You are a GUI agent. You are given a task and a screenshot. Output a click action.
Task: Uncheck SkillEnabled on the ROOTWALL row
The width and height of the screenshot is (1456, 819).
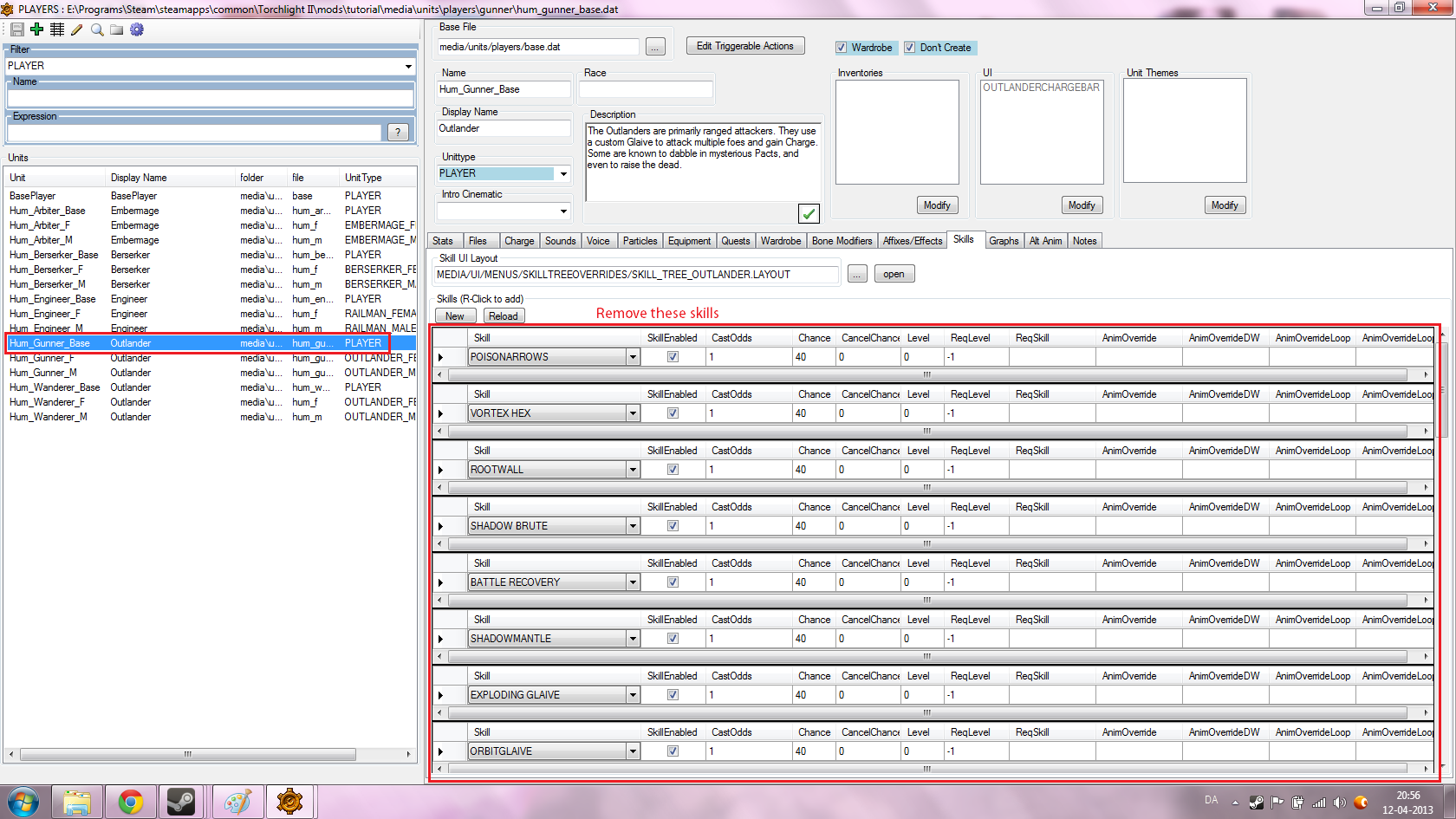673,470
